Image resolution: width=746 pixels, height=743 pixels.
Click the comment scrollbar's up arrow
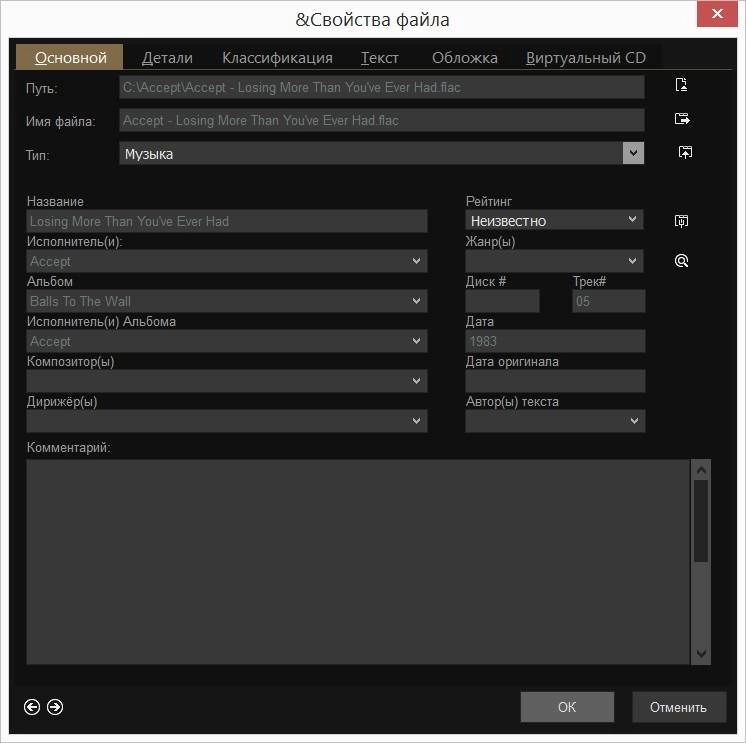[x=701, y=470]
